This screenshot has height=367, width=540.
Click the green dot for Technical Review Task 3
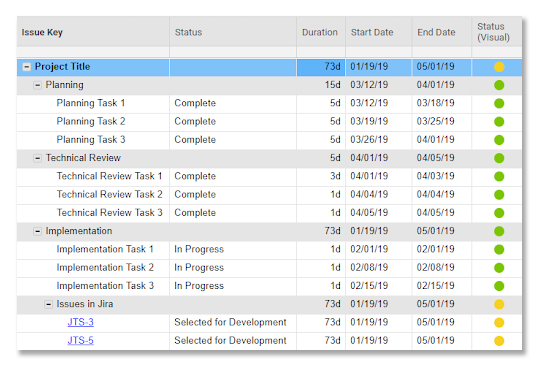[499, 213]
